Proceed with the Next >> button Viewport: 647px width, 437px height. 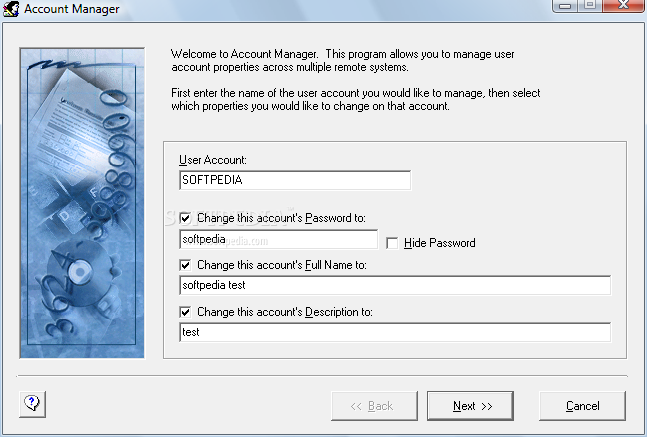[470, 406]
